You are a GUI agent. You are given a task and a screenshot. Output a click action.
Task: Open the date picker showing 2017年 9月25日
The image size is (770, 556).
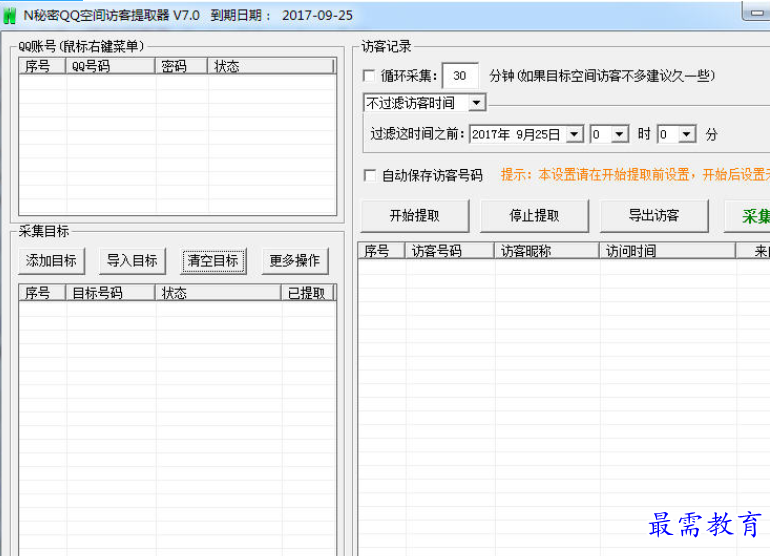click(x=574, y=134)
